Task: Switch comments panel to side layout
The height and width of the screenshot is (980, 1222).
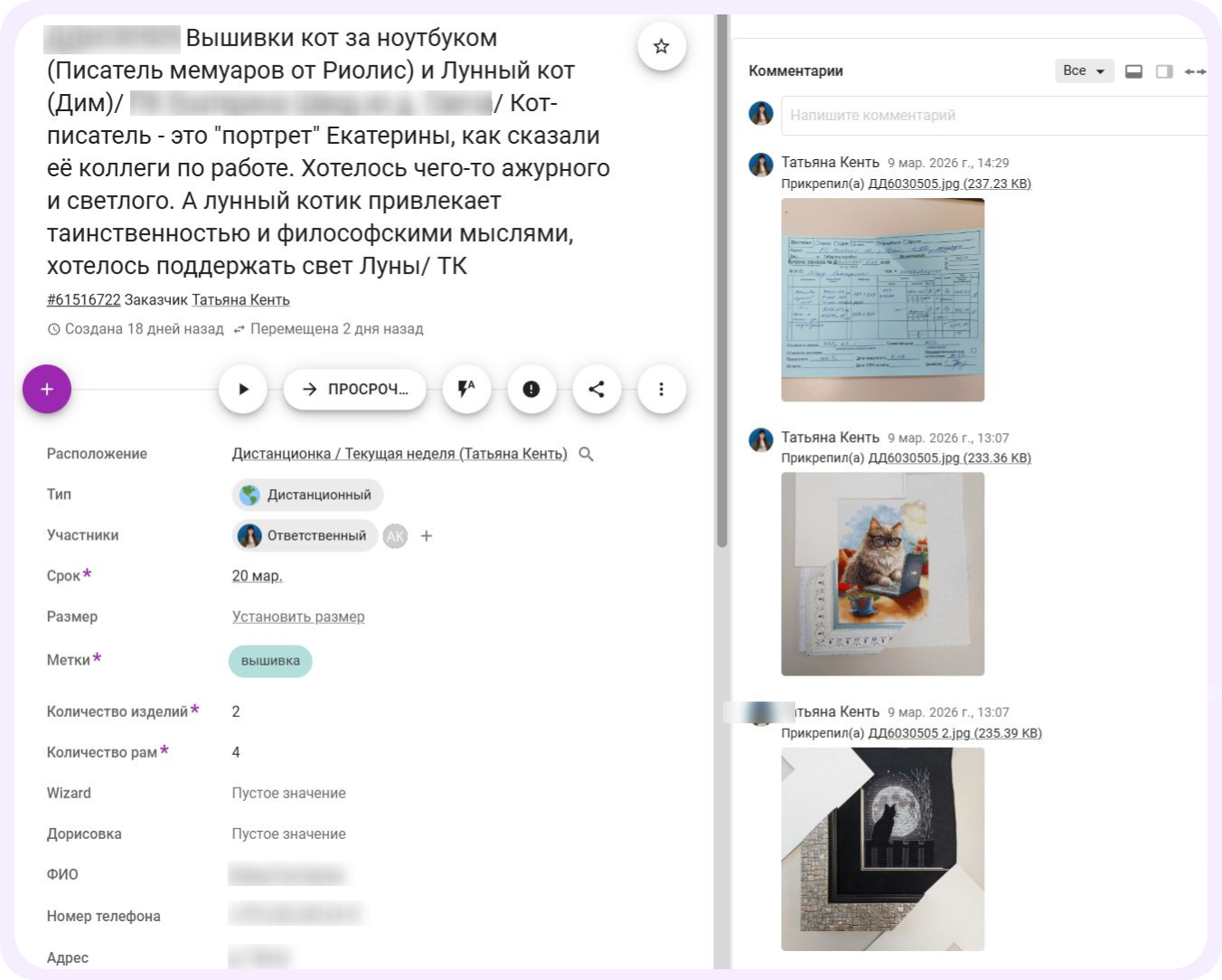Action: (1164, 71)
